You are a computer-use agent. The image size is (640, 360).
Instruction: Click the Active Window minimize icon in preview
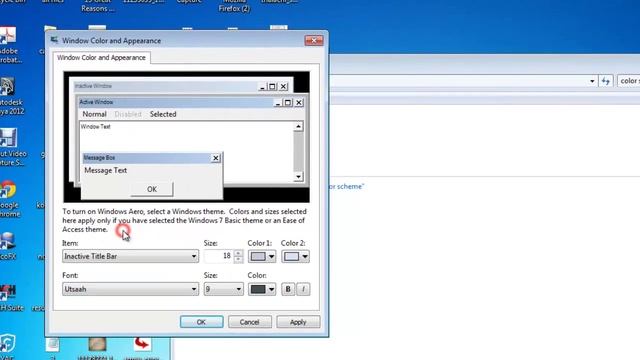278,102
